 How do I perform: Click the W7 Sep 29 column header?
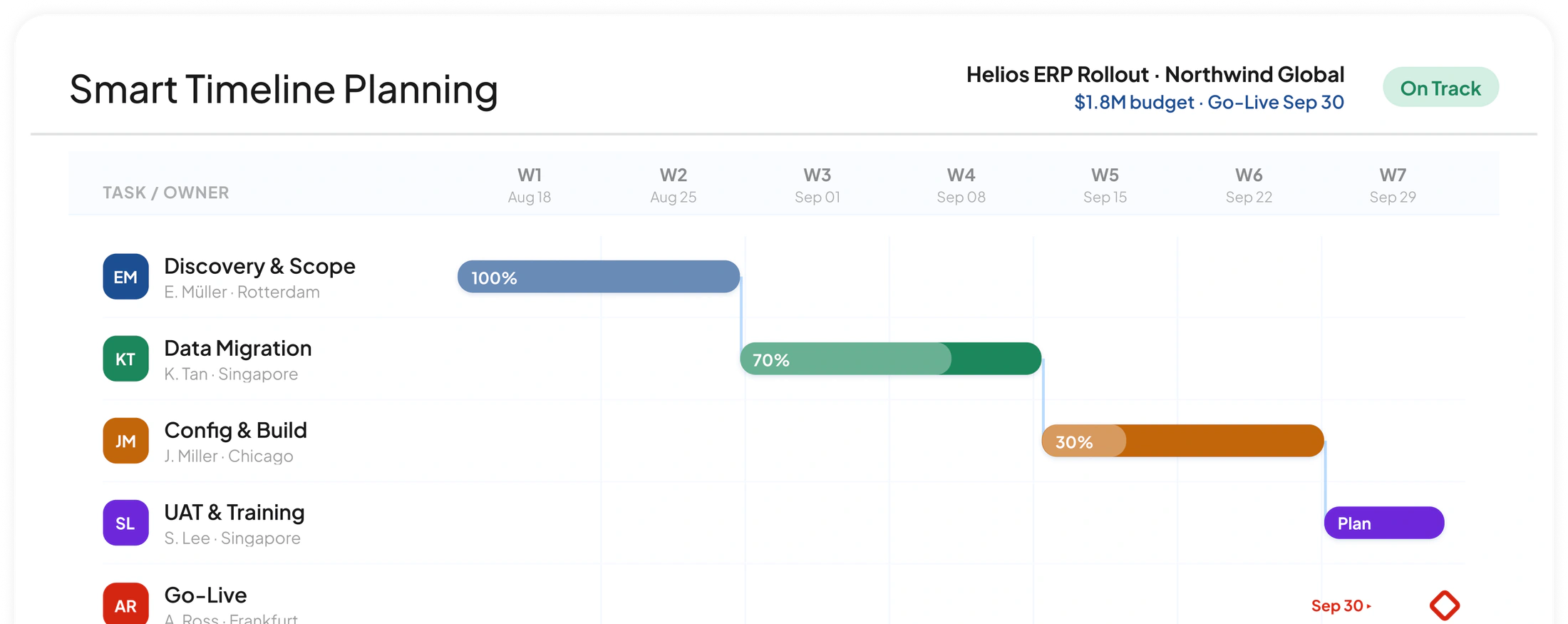(x=1393, y=185)
